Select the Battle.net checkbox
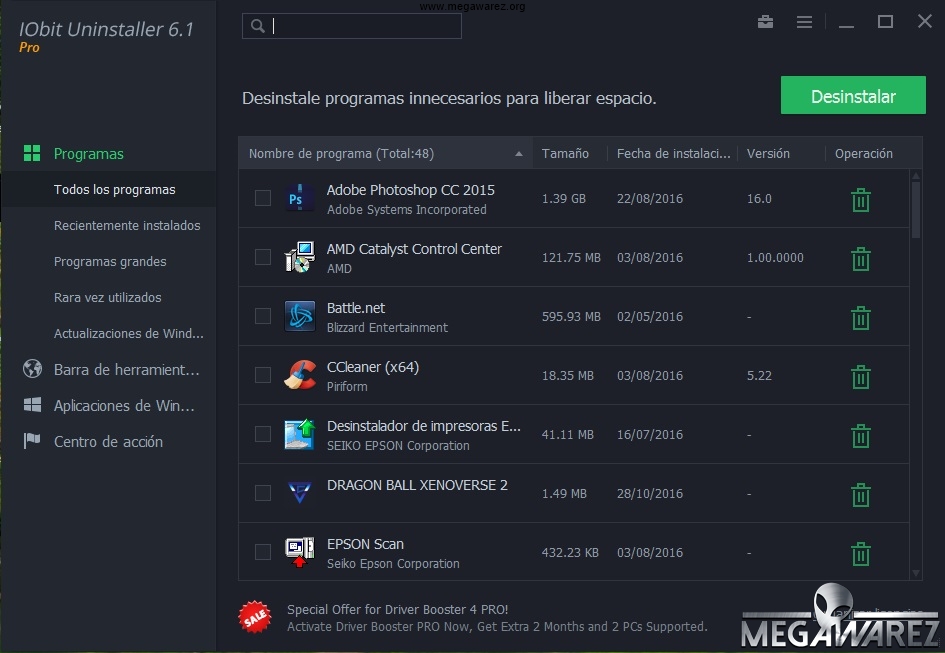Screen dimensions: 945x653 pyautogui.click(x=263, y=316)
